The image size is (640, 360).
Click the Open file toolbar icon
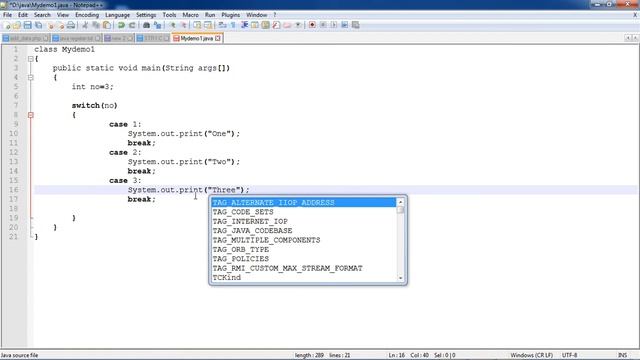[16, 25]
